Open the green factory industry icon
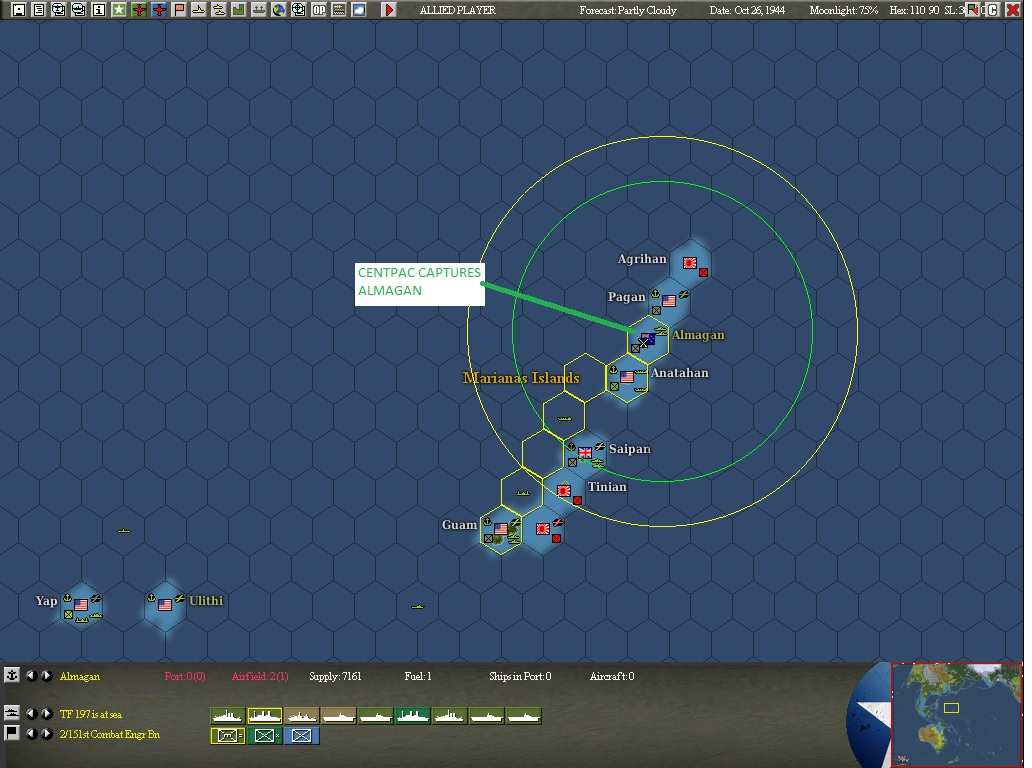The height and width of the screenshot is (768, 1032). pos(239,10)
